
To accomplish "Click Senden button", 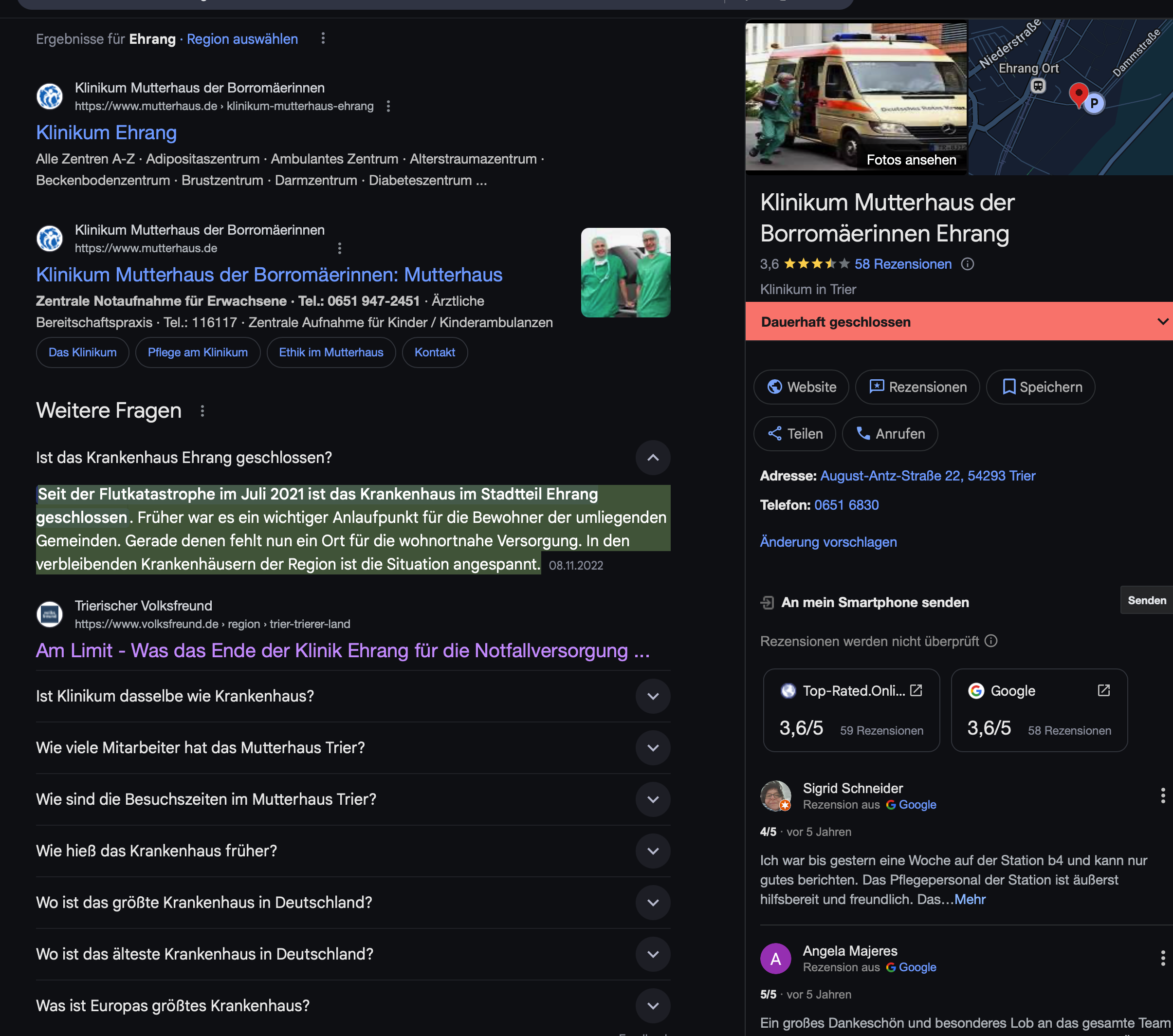I will coord(1147,600).
